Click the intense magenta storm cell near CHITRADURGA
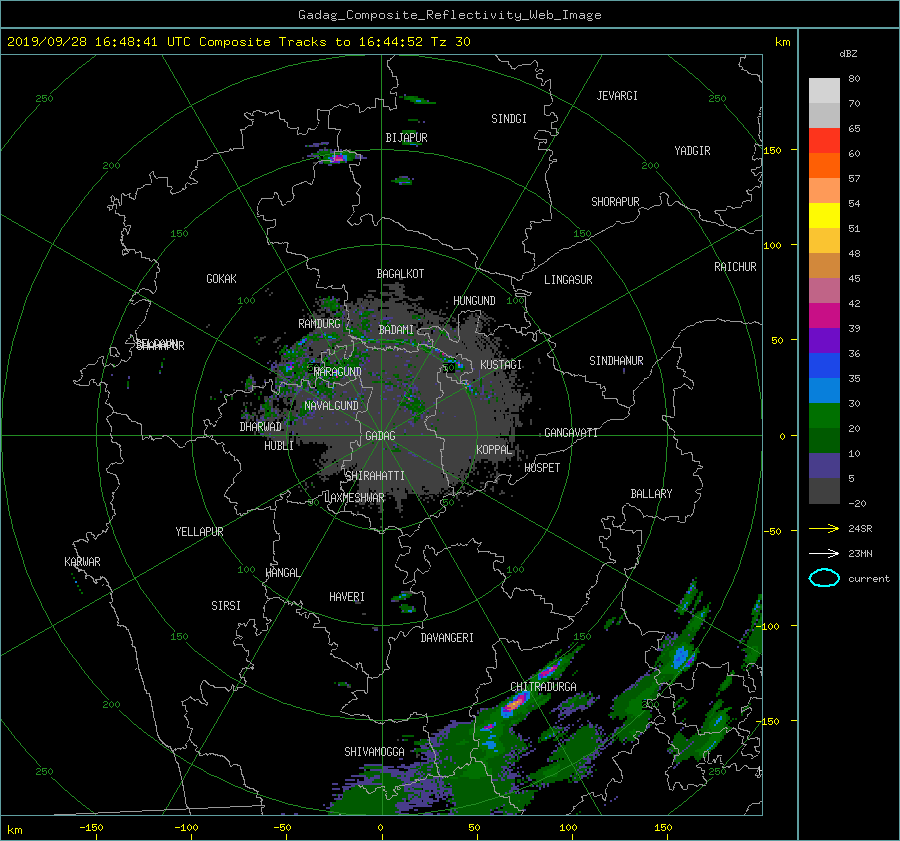Screen dimensions: 900x841 pos(515,703)
